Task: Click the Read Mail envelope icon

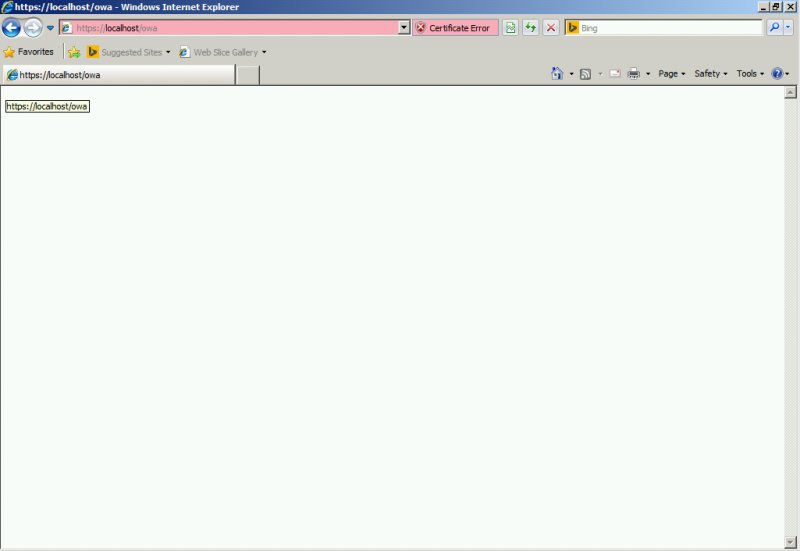Action: (615, 73)
